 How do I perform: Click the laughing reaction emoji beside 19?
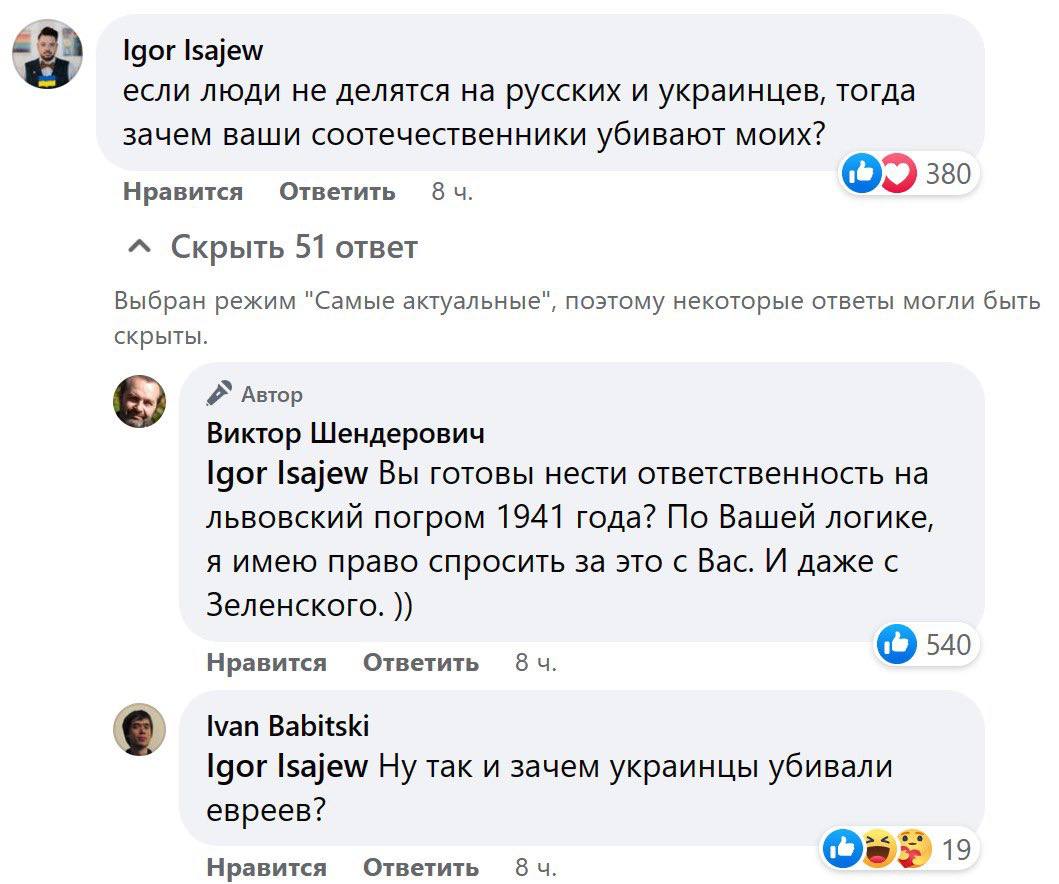[x=877, y=849]
